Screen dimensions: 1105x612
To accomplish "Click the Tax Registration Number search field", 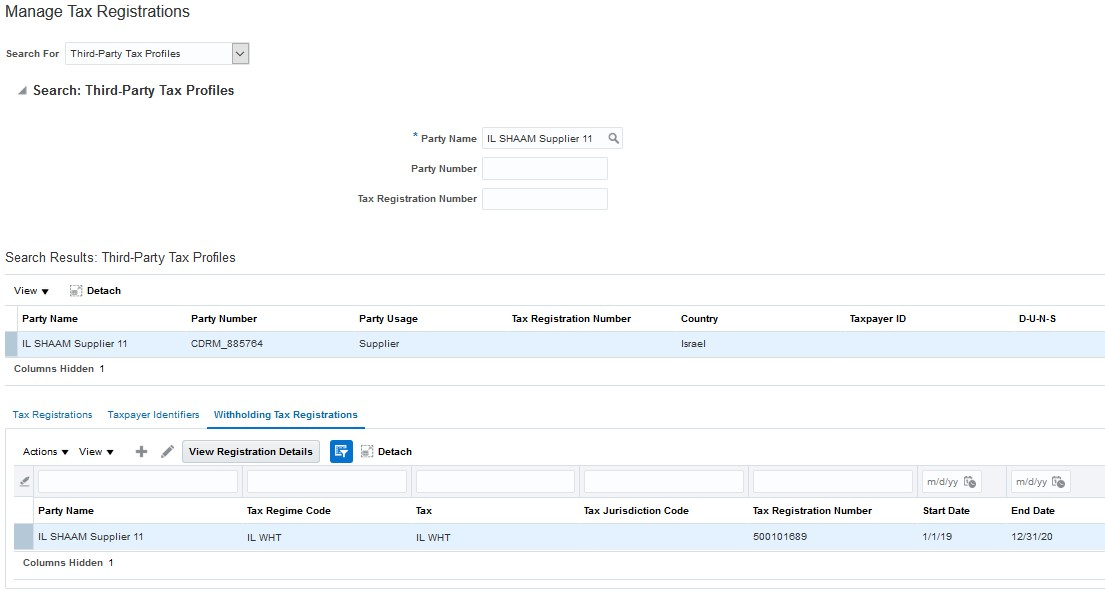I will tap(545, 199).
